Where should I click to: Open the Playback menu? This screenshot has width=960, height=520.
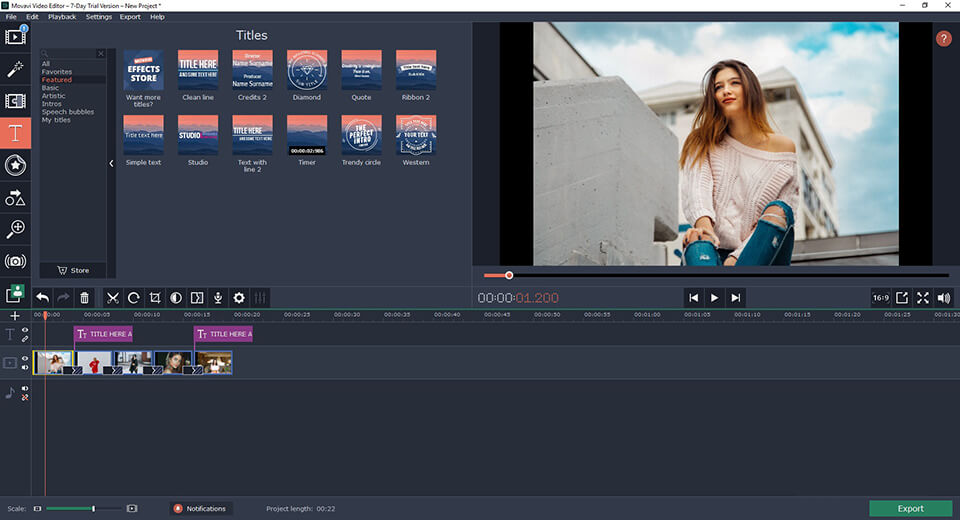[62, 17]
